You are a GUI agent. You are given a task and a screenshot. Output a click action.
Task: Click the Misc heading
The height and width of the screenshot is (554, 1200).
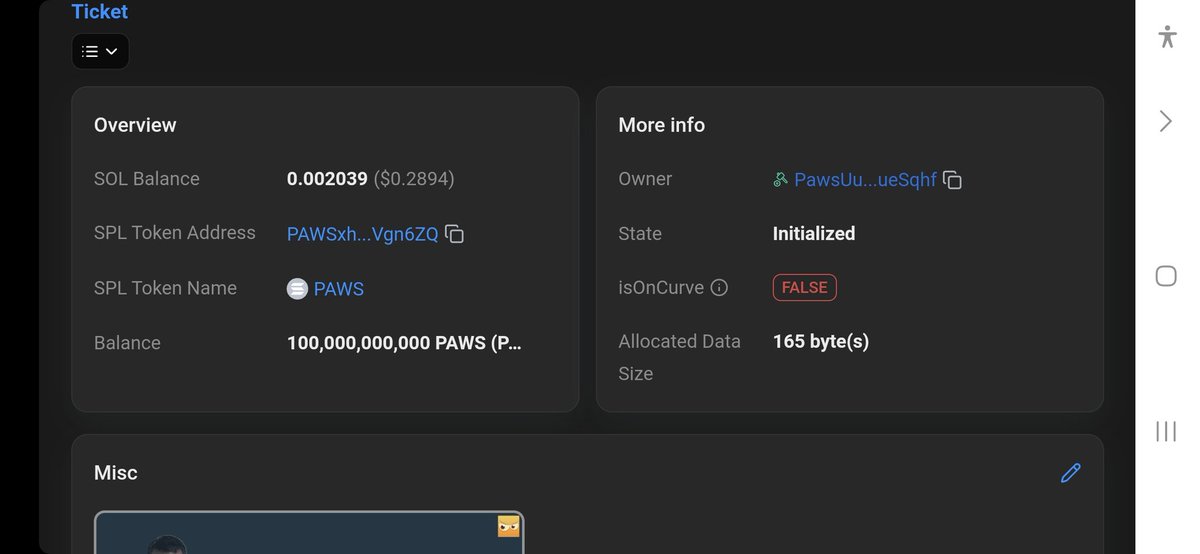pyautogui.click(x=116, y=473)
